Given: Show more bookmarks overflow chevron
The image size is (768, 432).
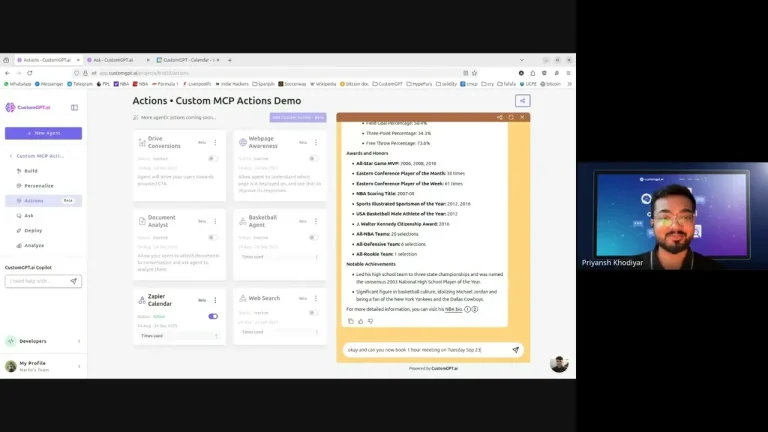Looking at the screenshot, I should pos(569,84).
